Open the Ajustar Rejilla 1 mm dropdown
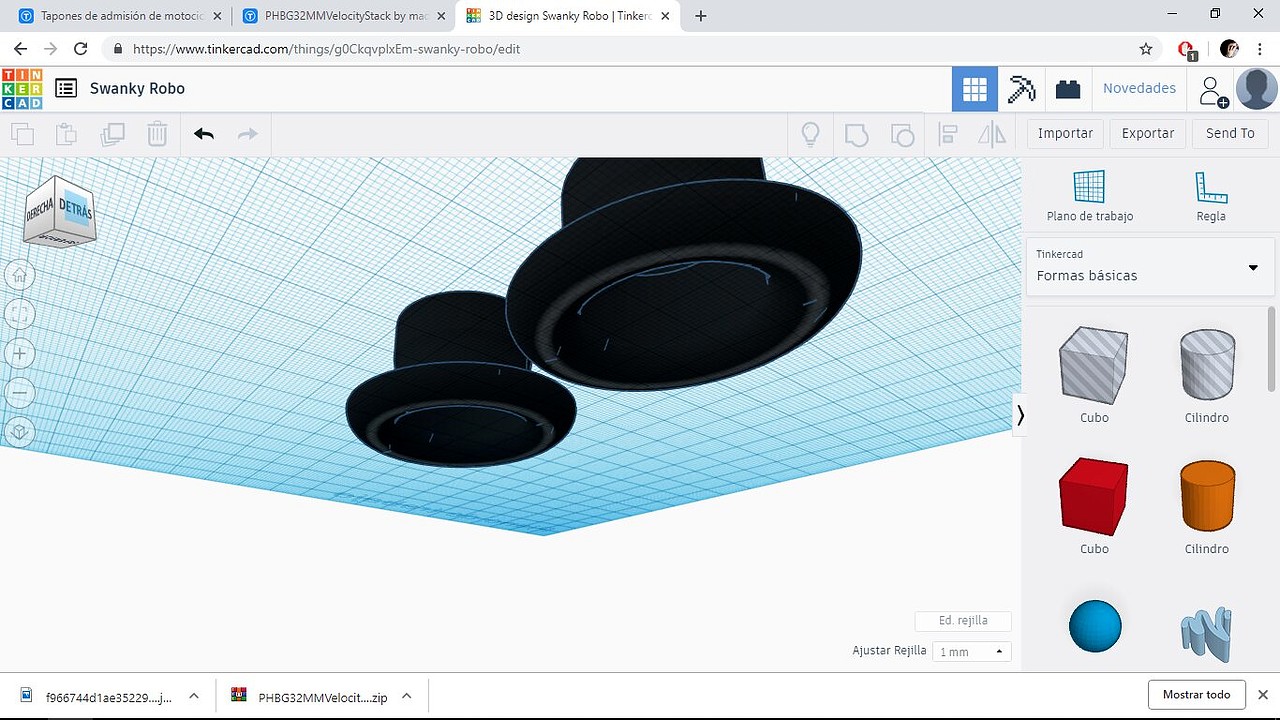 pyautogui.click(x=972, y=651)
